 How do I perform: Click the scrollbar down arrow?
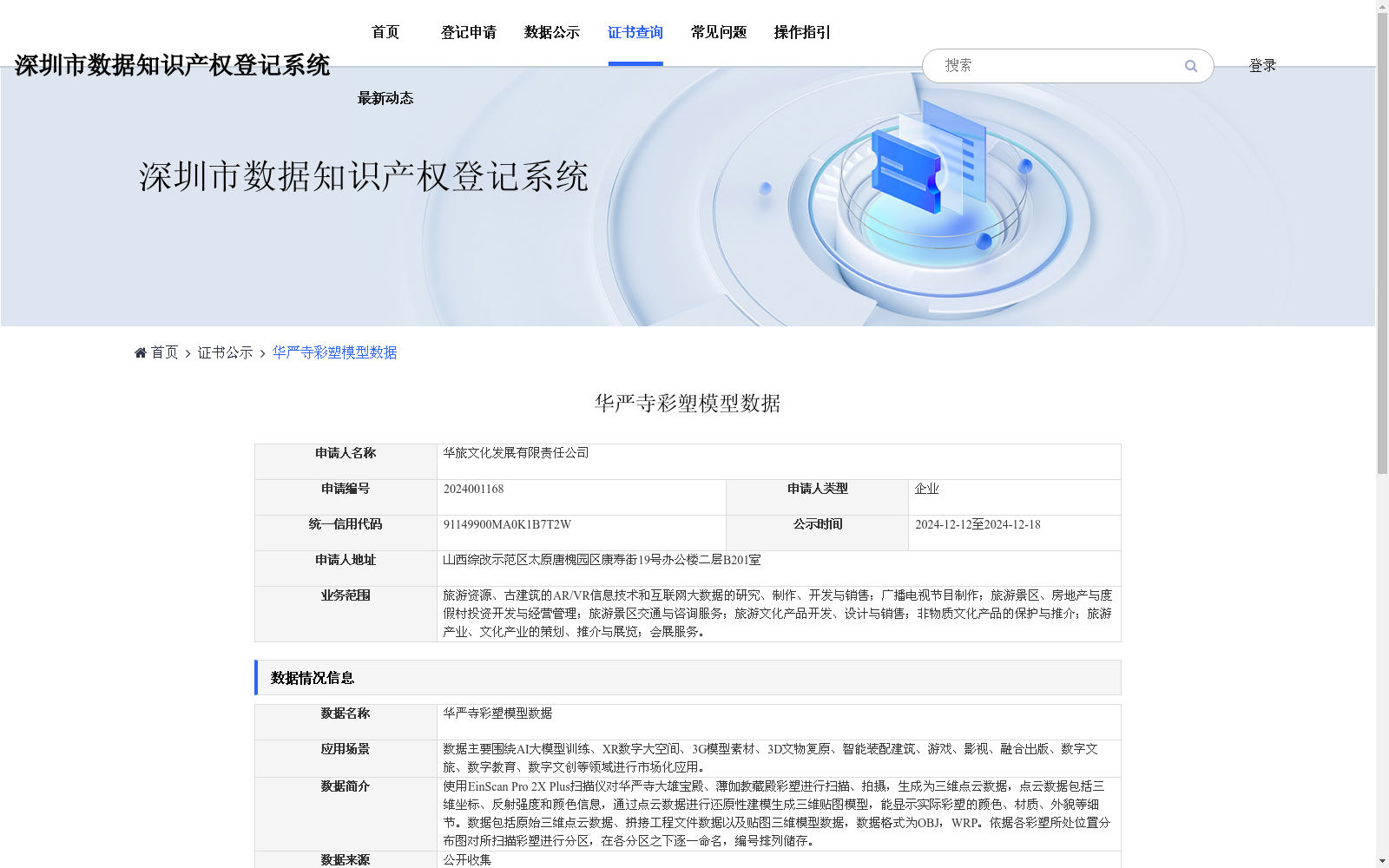[x=1382, y=861]
